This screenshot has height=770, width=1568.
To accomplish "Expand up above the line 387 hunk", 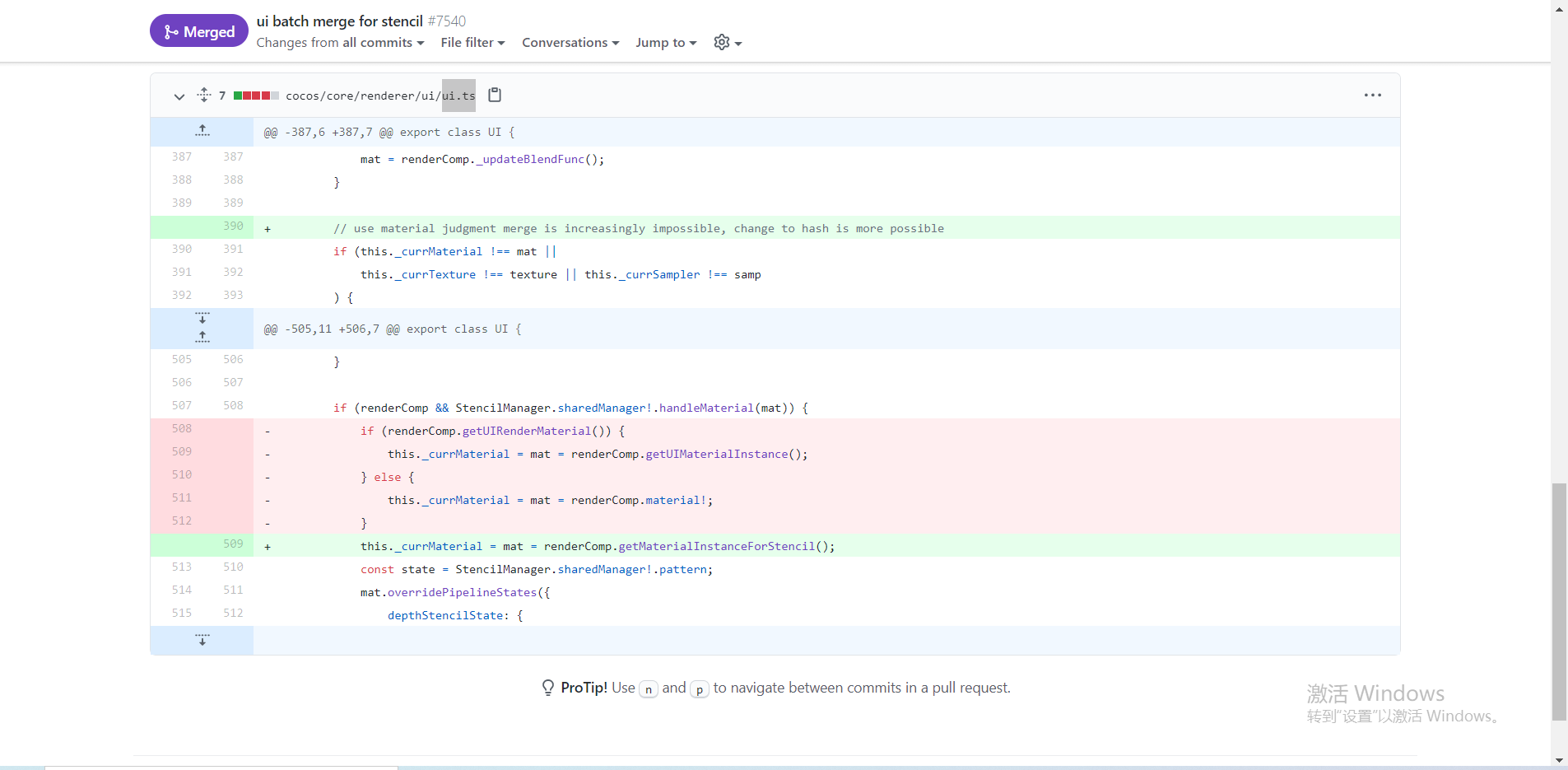I will point(202,131).
